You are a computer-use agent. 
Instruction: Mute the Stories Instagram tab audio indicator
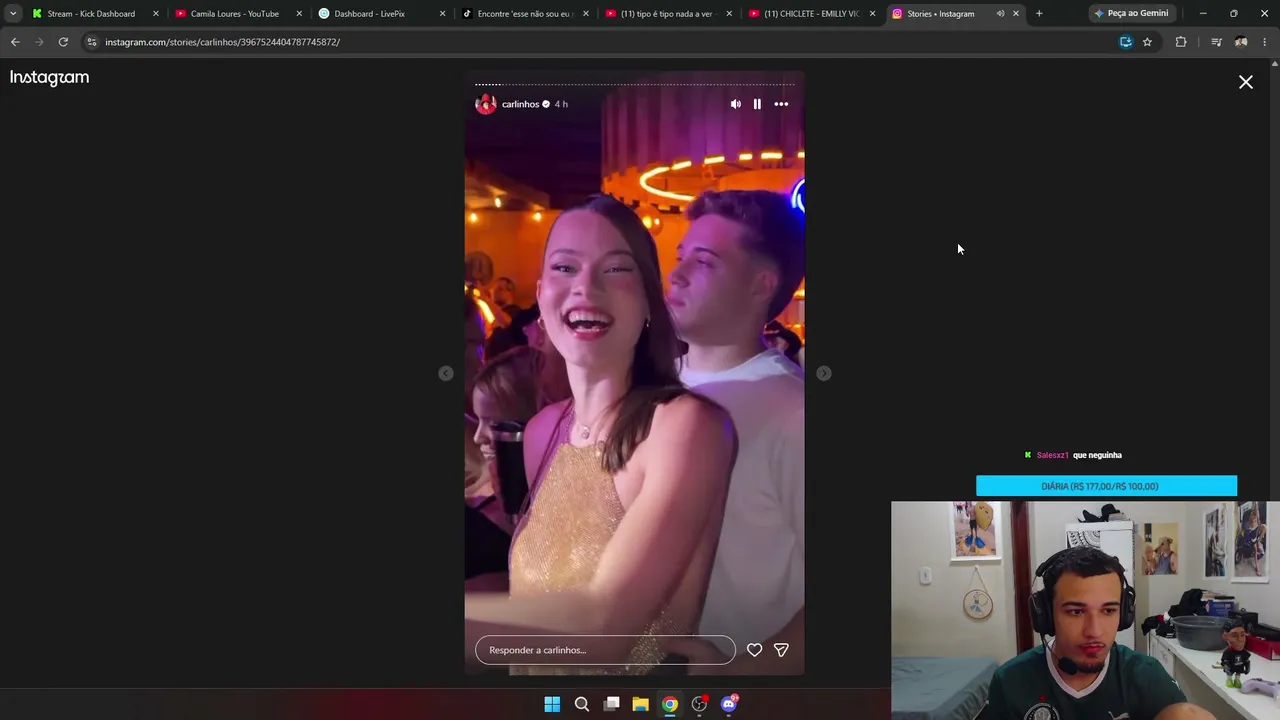[1000, 14]
